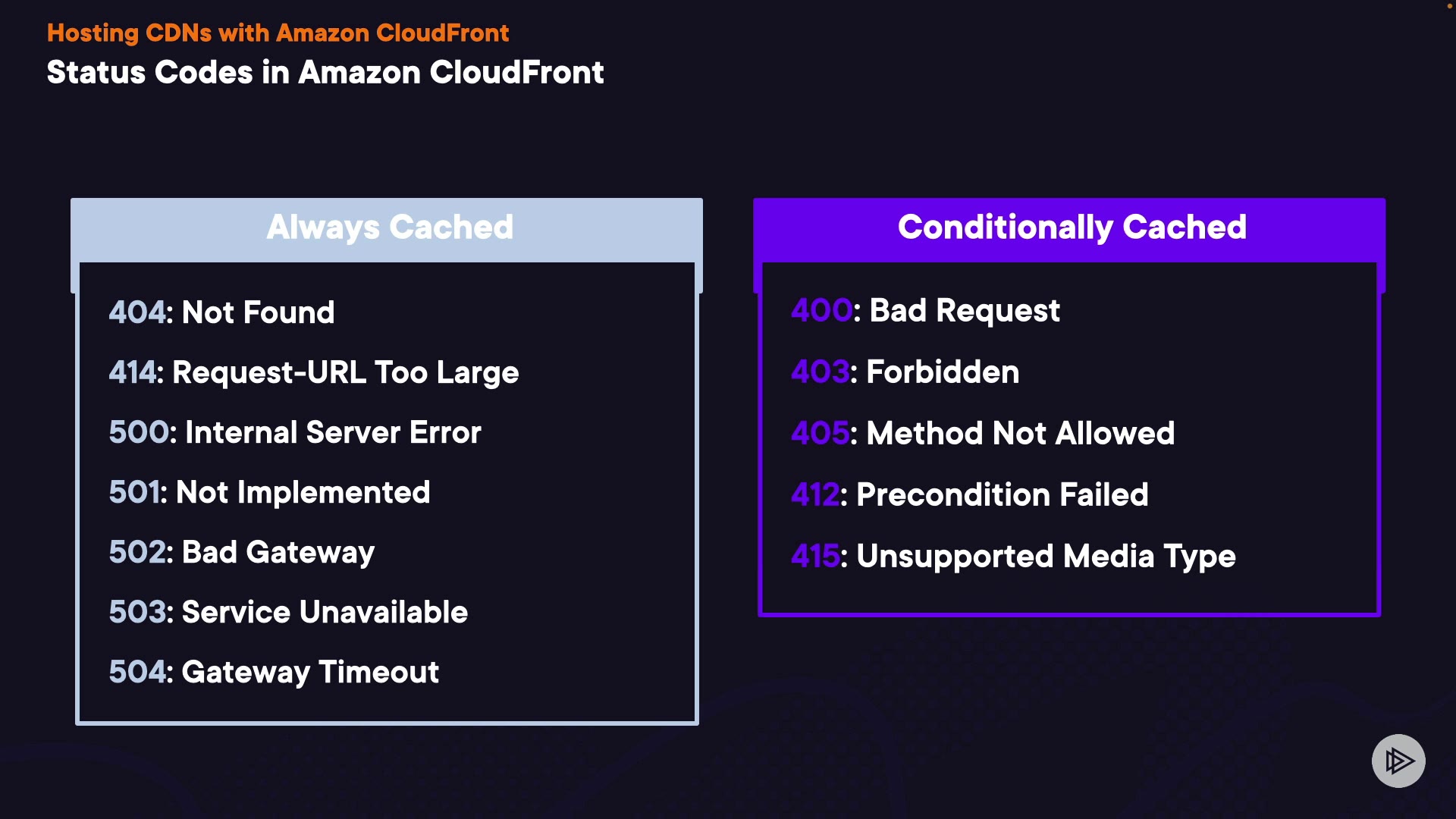Viewport: 1456px width, 819px height.
Task: Select the 403: Forbidden line
Action: tap(905, 372)
